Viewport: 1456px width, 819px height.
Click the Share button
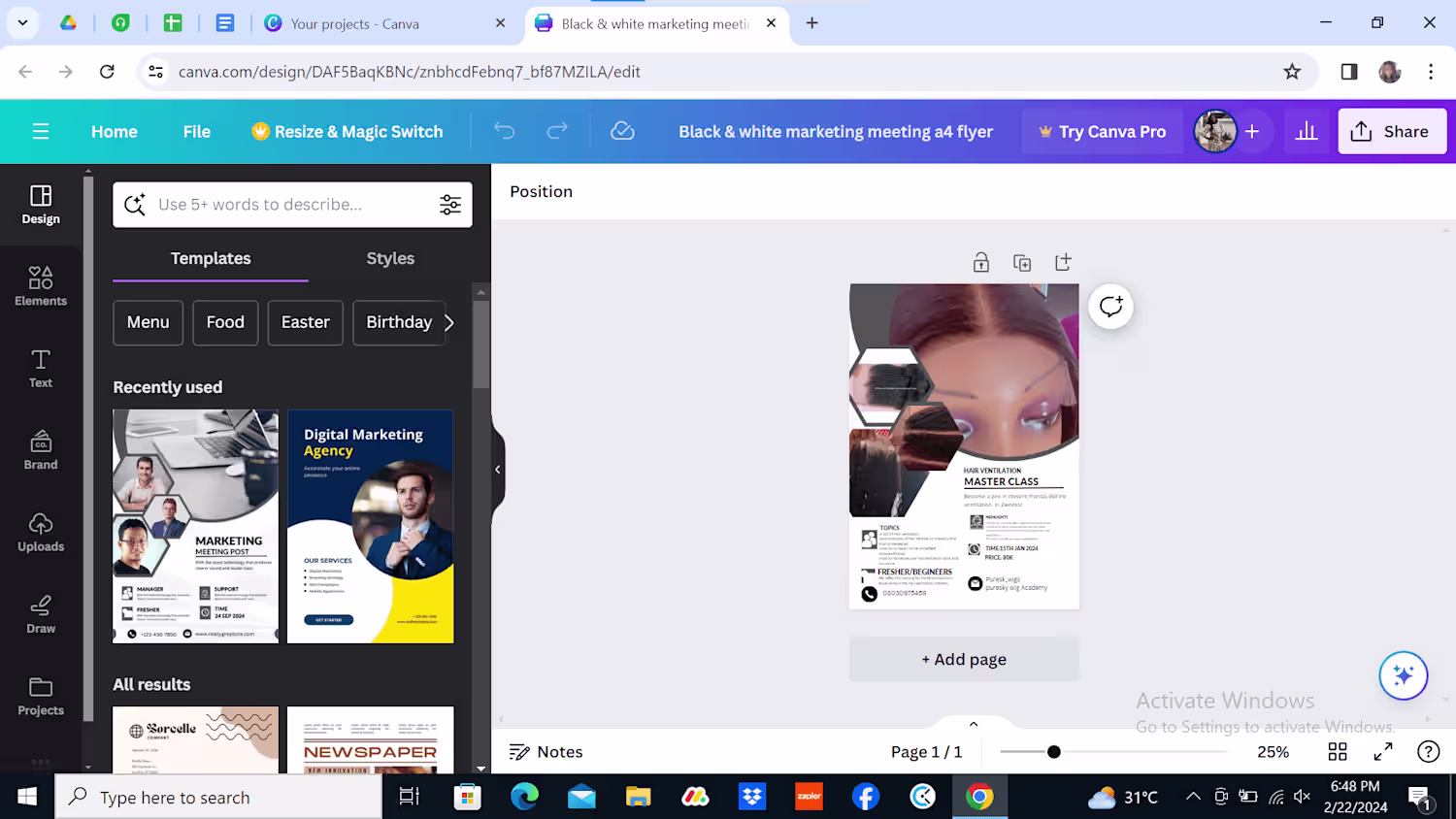tap(1392, 131)
